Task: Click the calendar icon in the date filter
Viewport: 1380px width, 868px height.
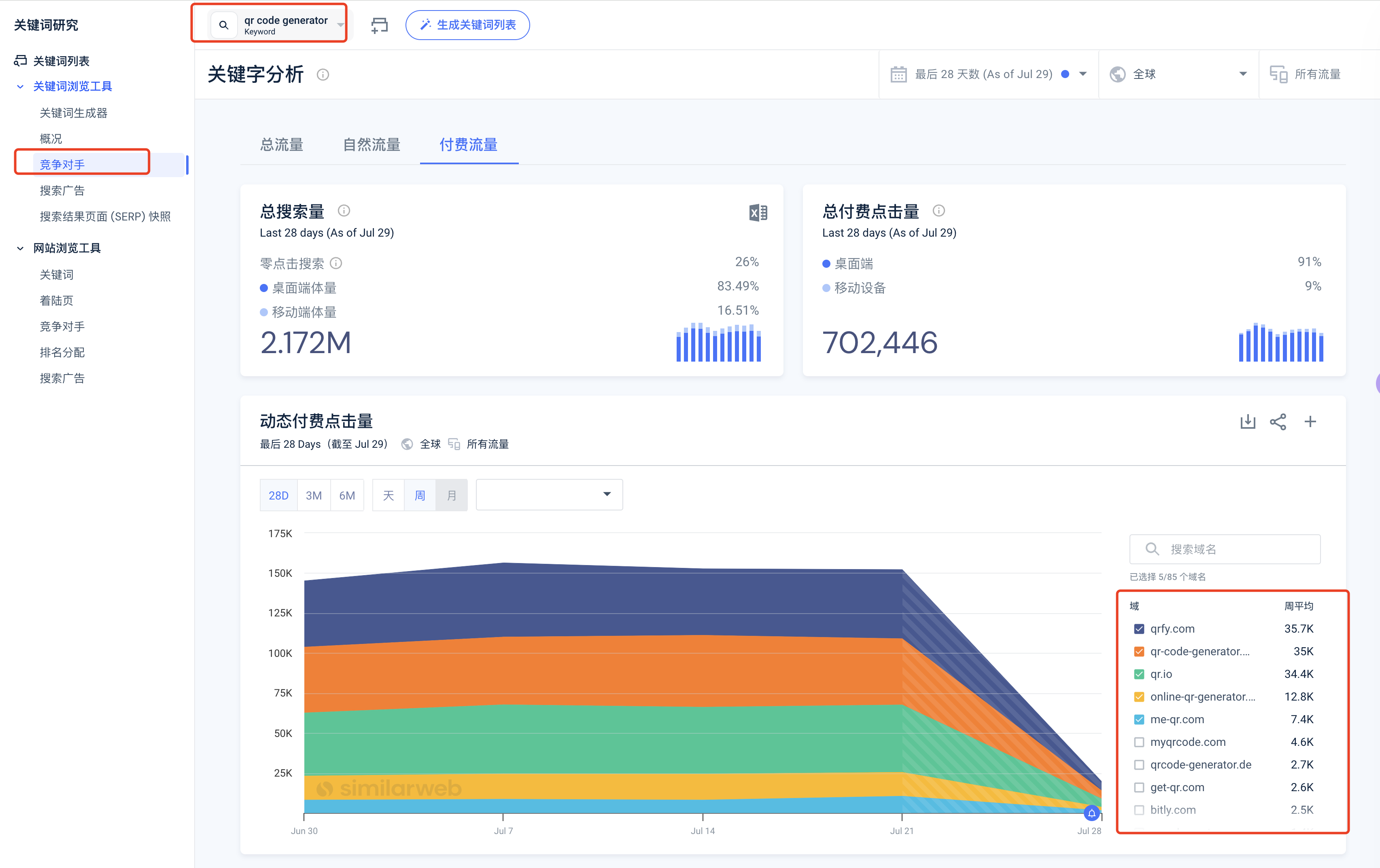Action: (x=898, y=74)
